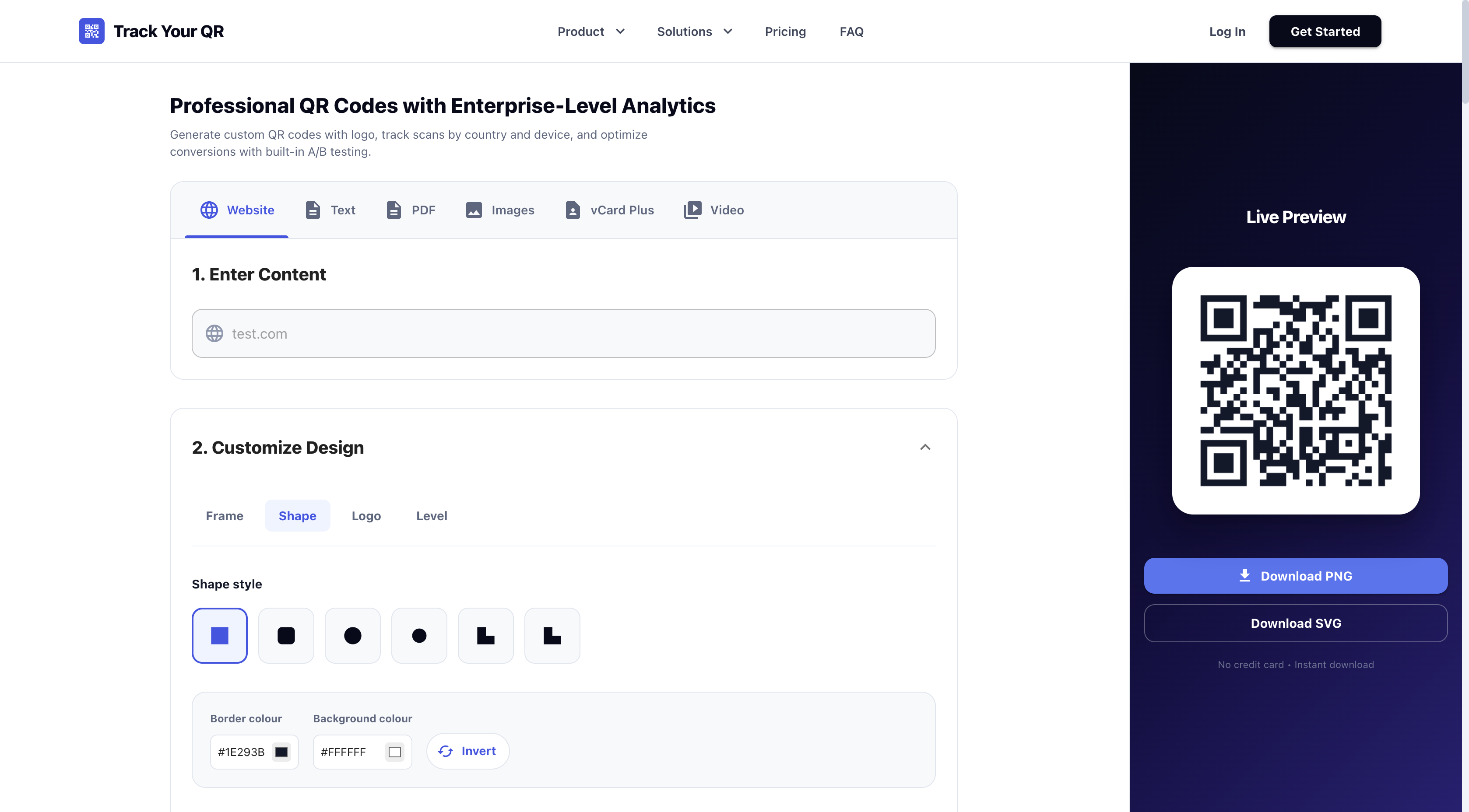Collapse the Customize Design section
Viewport: 1469px width, 812px height.
(925, 447)
